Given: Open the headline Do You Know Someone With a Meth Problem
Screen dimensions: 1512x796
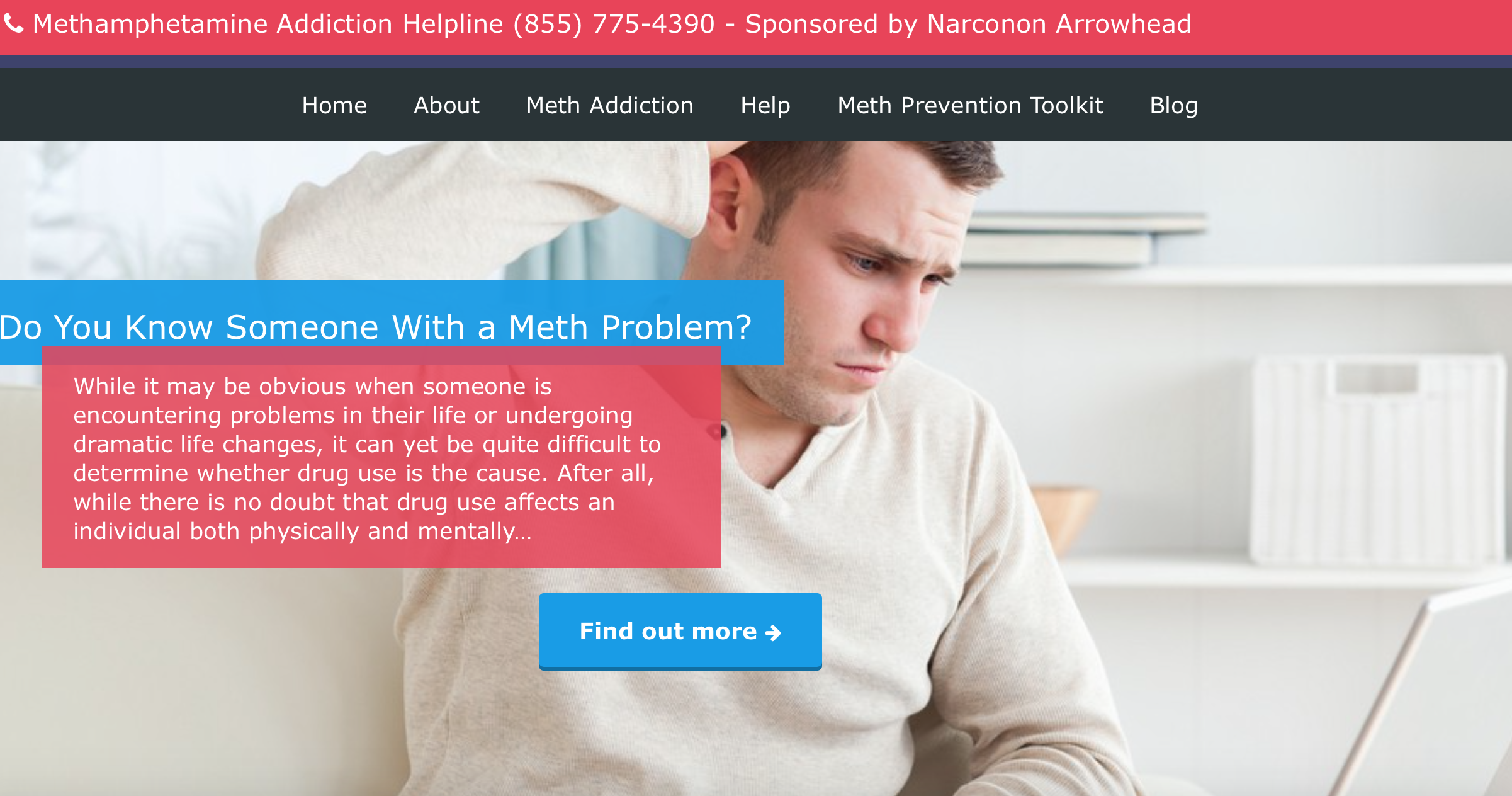Looking at the screenshot, I should tap(375, 327).
